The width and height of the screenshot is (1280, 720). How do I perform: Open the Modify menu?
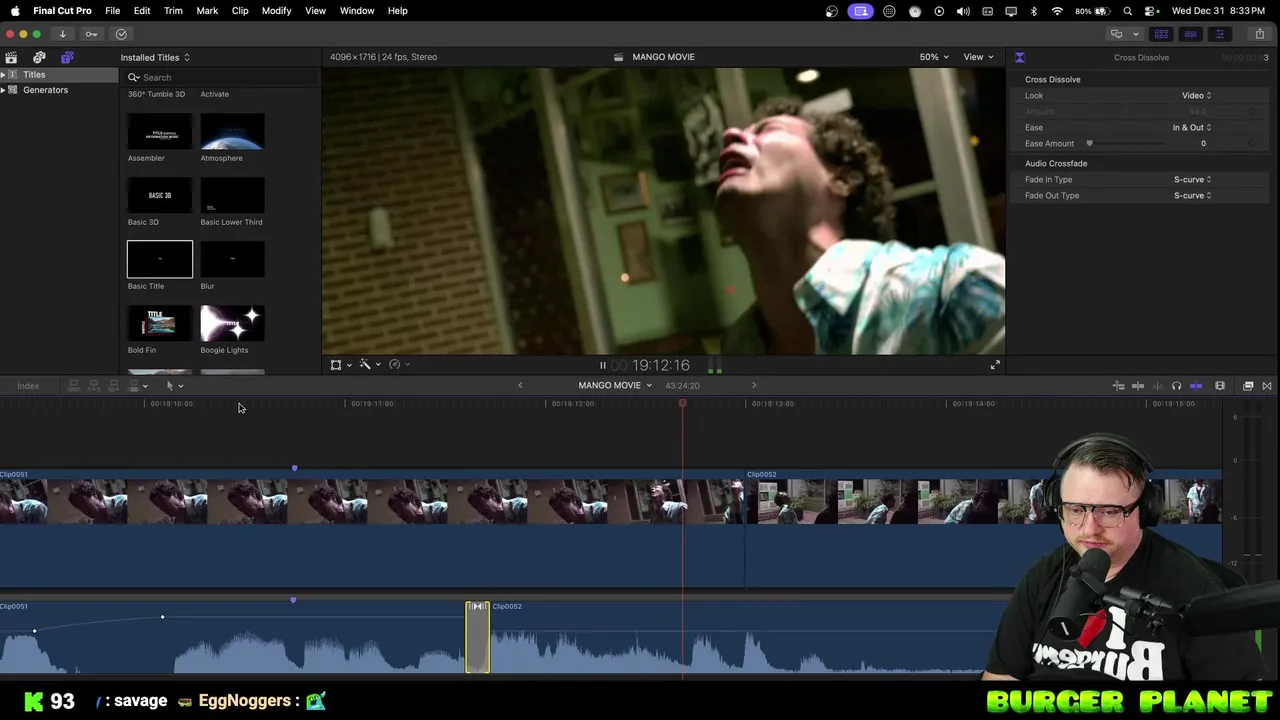tap(276, 11)
